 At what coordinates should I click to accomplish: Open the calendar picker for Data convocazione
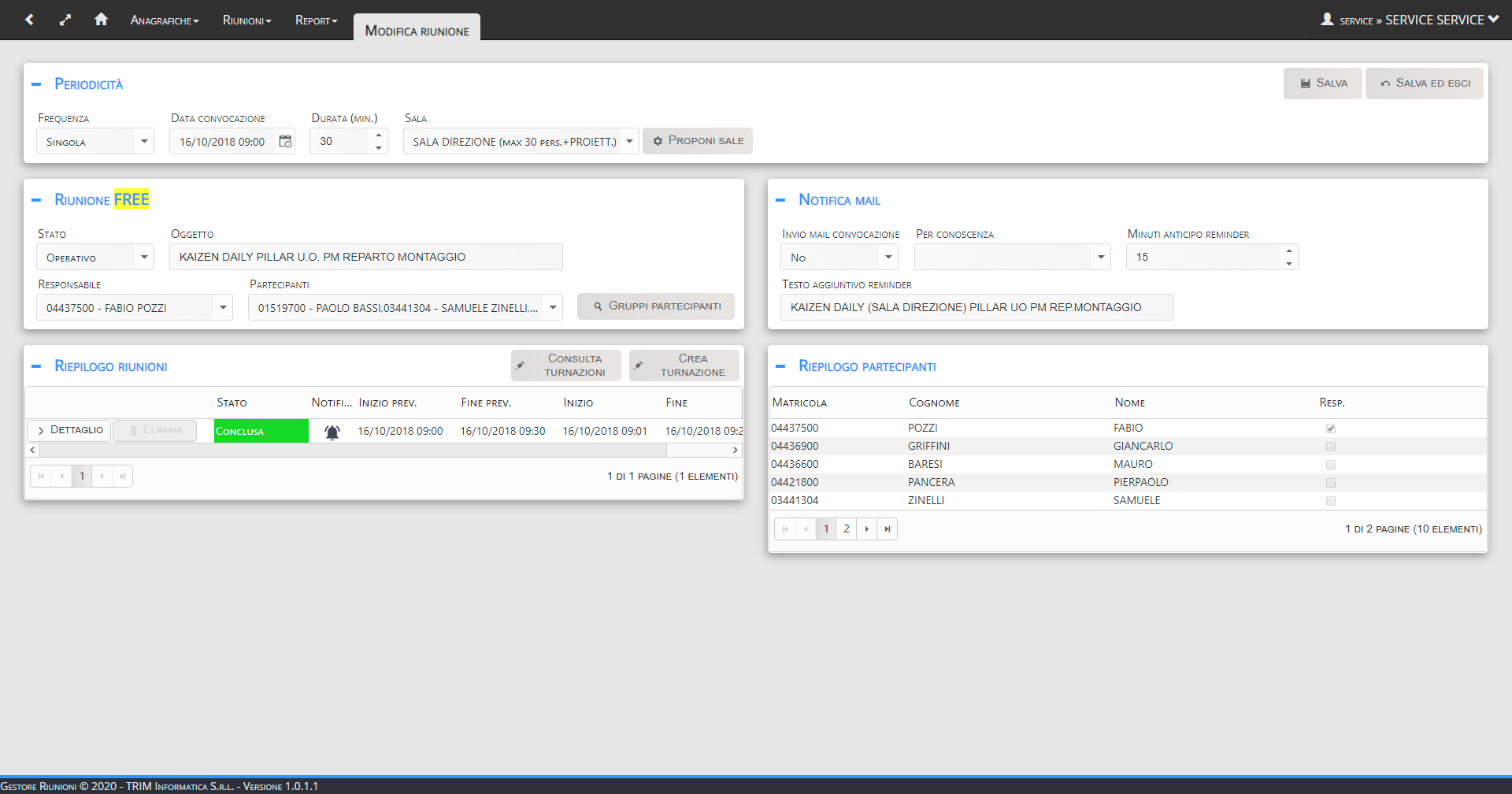[285, 142]
